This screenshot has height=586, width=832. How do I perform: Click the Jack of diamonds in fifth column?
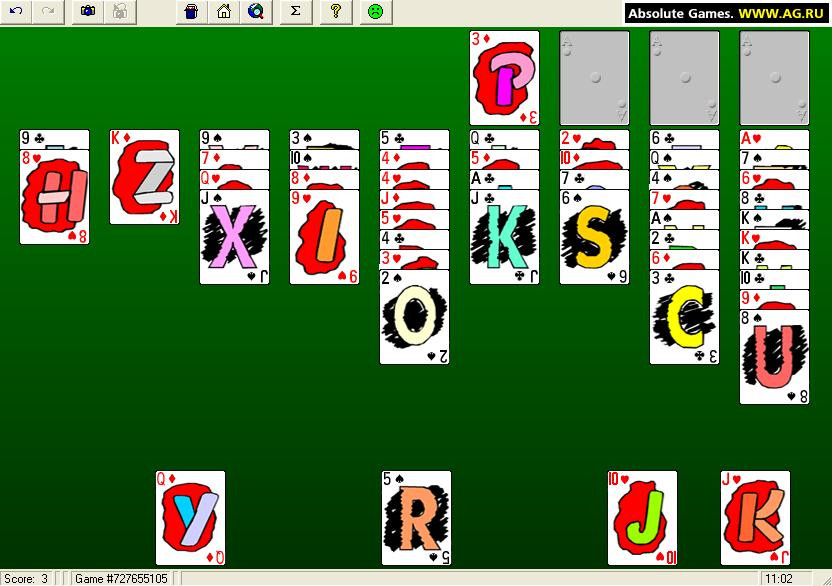(414, 200)
